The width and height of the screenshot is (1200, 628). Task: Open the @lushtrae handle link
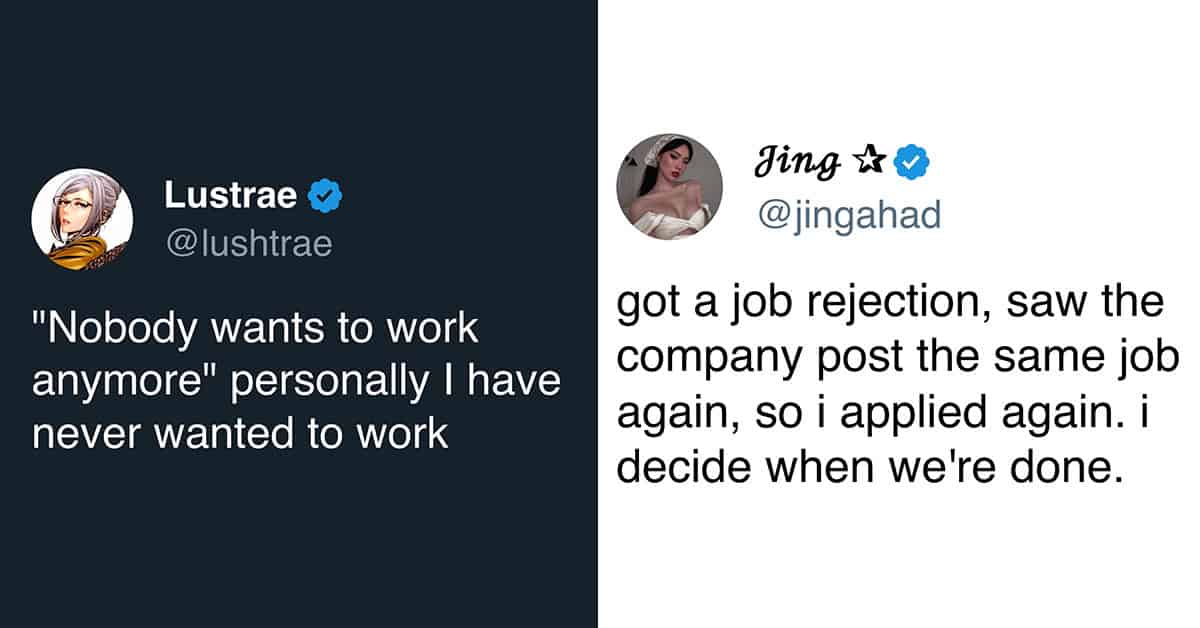248,245
